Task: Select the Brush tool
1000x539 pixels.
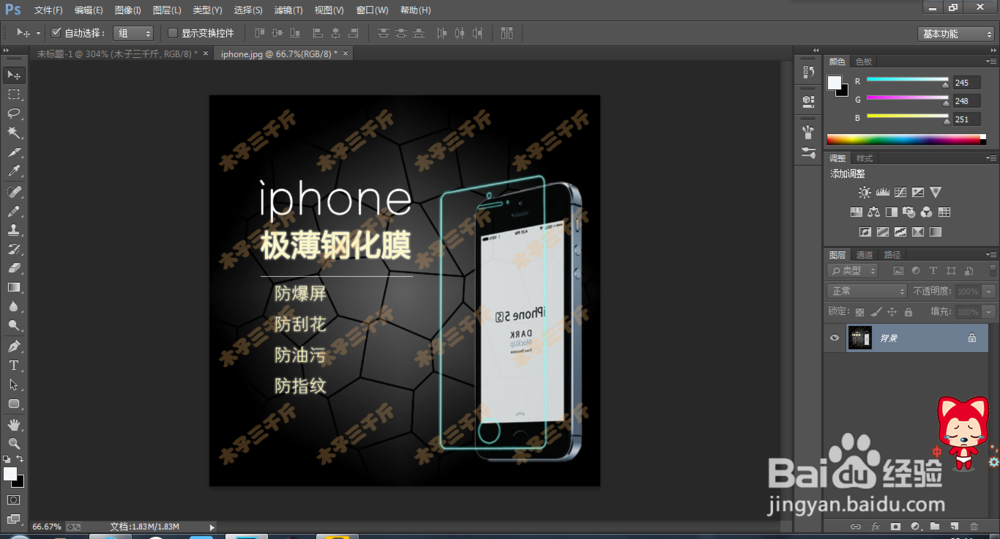Action: [x=13, y=211]
